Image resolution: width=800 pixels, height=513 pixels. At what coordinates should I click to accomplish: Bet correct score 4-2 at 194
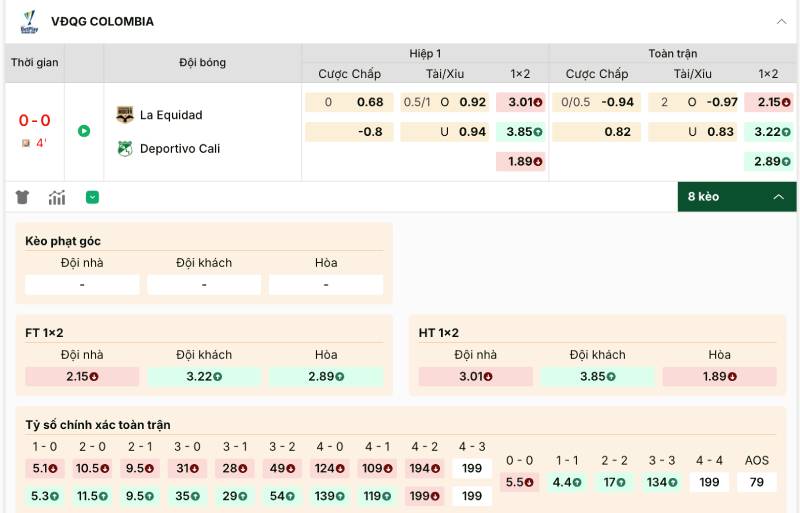pyautogui.click(x=424, y=469)
